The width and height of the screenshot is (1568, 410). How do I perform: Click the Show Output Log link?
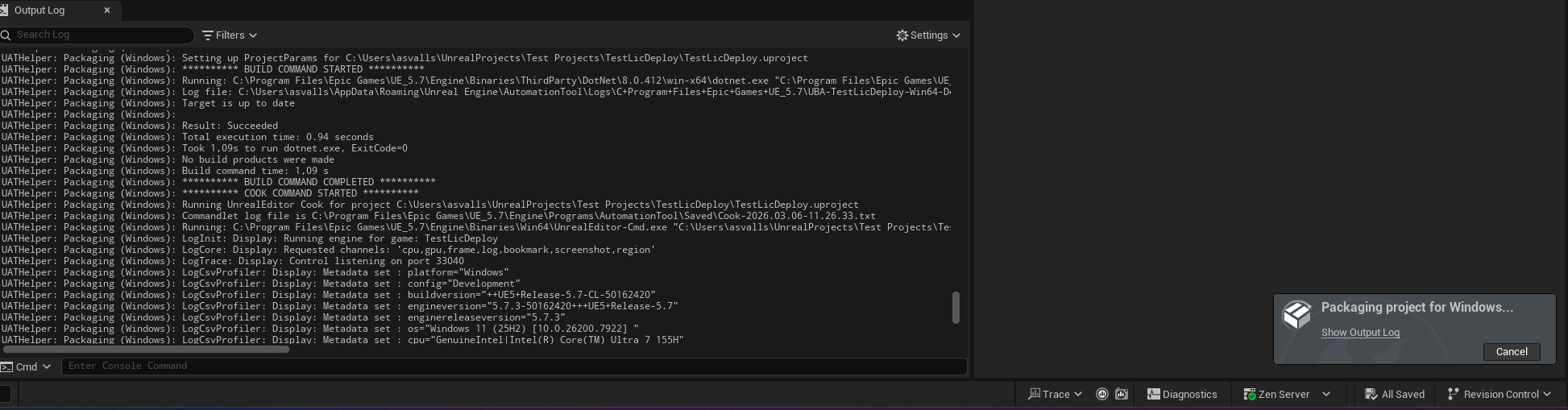[x=1360, y=333]
